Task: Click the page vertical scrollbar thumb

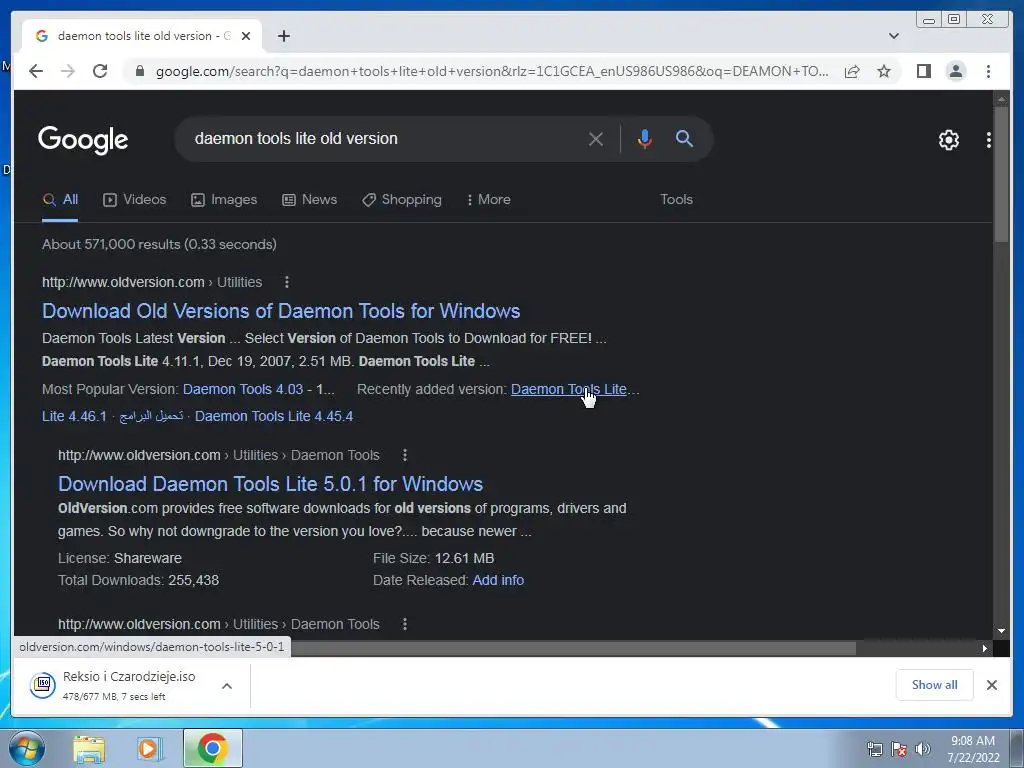Action: (x=1001, y=174)
